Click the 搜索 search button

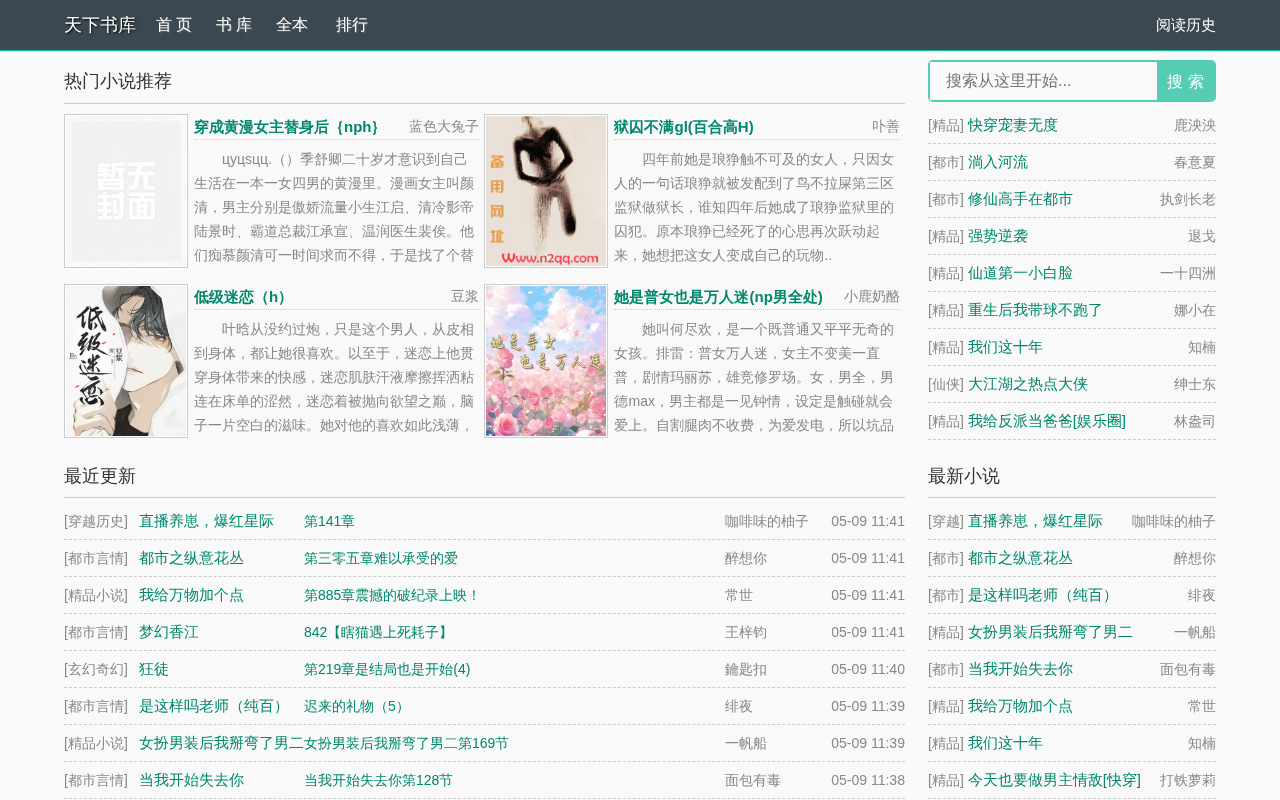1186,81
